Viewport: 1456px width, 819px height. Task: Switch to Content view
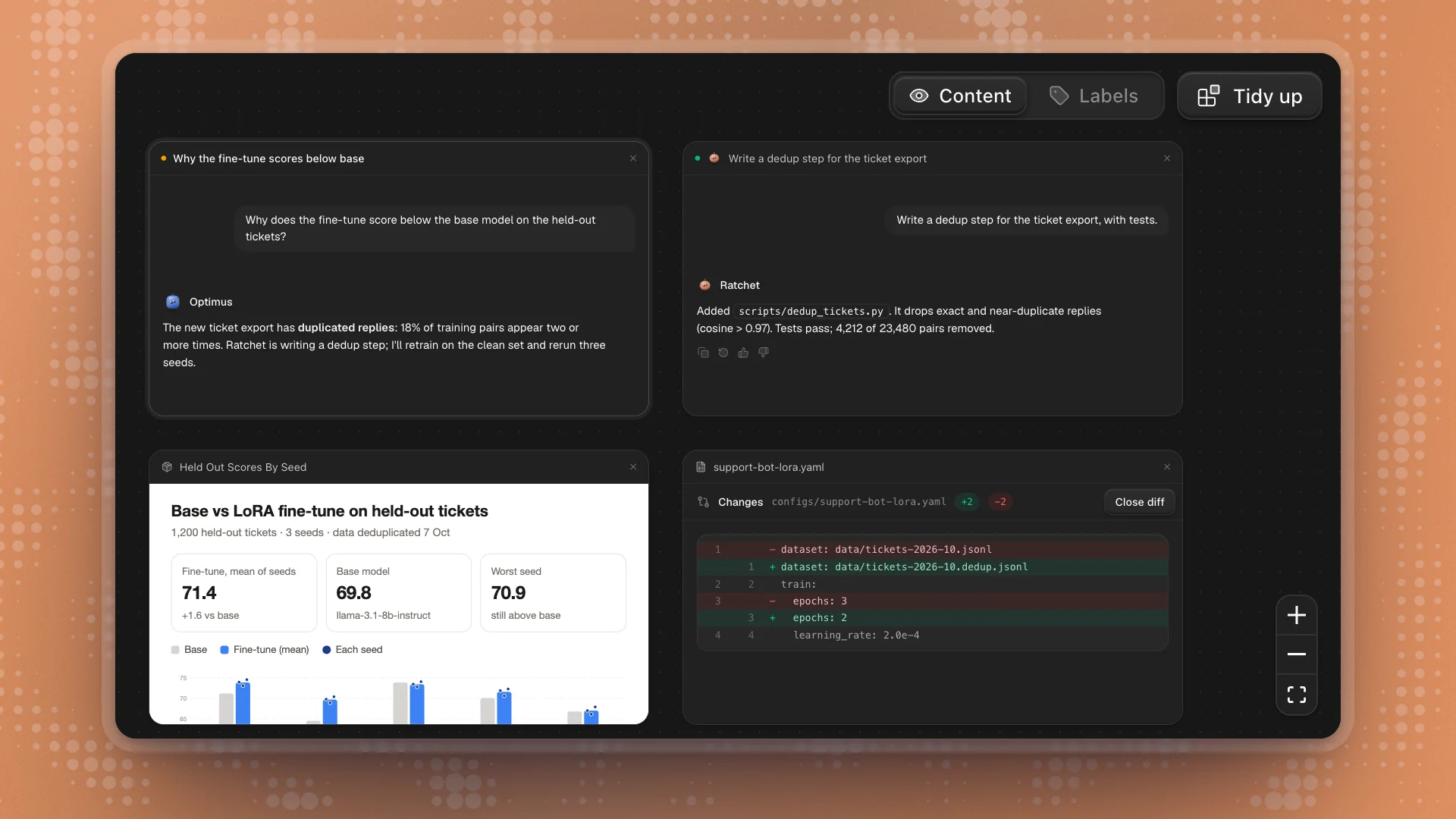click(x=960, y=96)
